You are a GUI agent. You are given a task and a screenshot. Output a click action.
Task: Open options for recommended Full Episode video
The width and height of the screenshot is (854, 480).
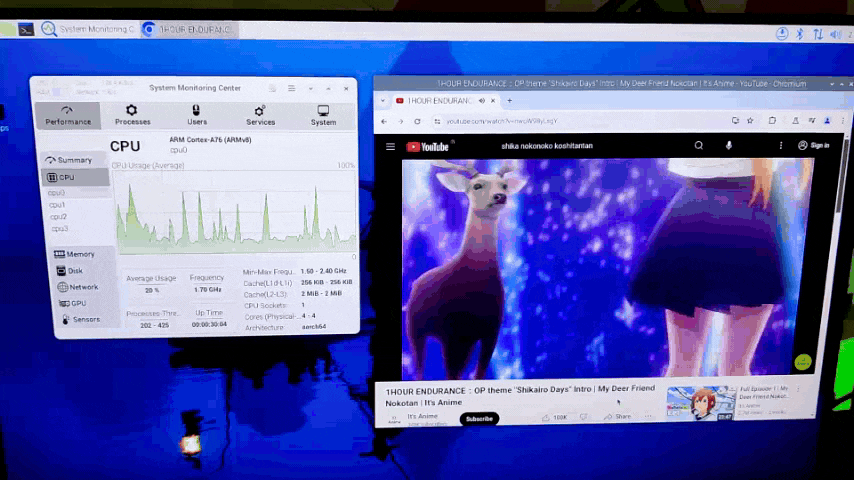pos(798,389)
